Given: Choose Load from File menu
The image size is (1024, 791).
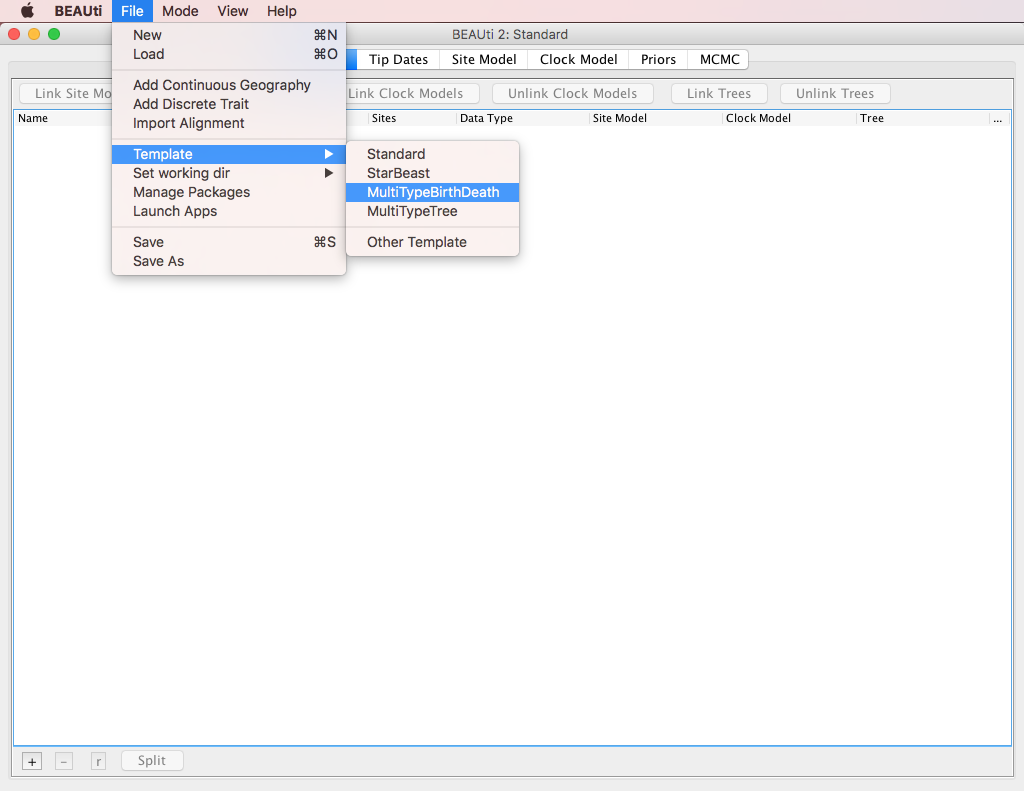Looking at the screenshot, I should 229,54.
